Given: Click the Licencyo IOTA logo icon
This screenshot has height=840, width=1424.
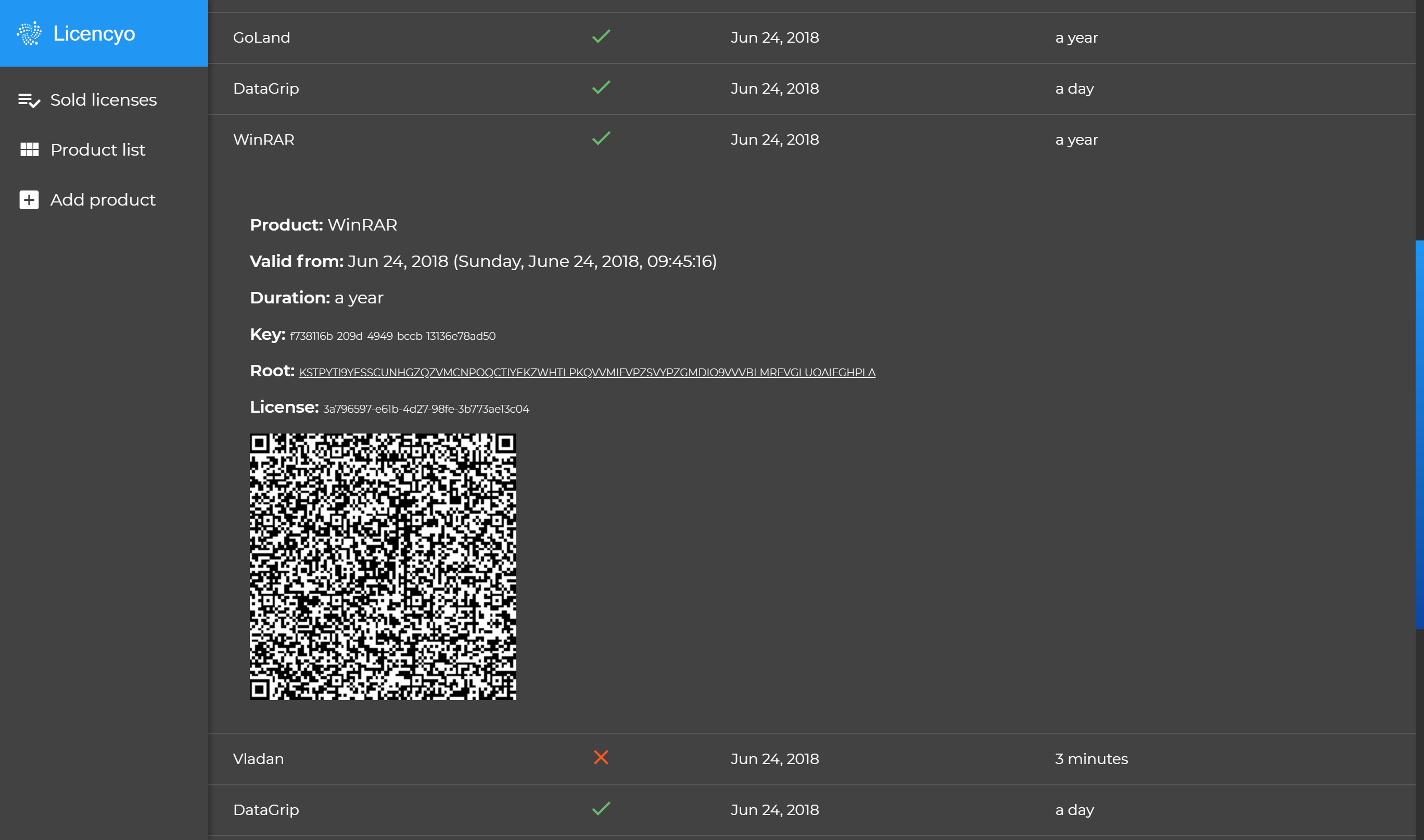Looking at the screenshot, I should tap(29, 33).
